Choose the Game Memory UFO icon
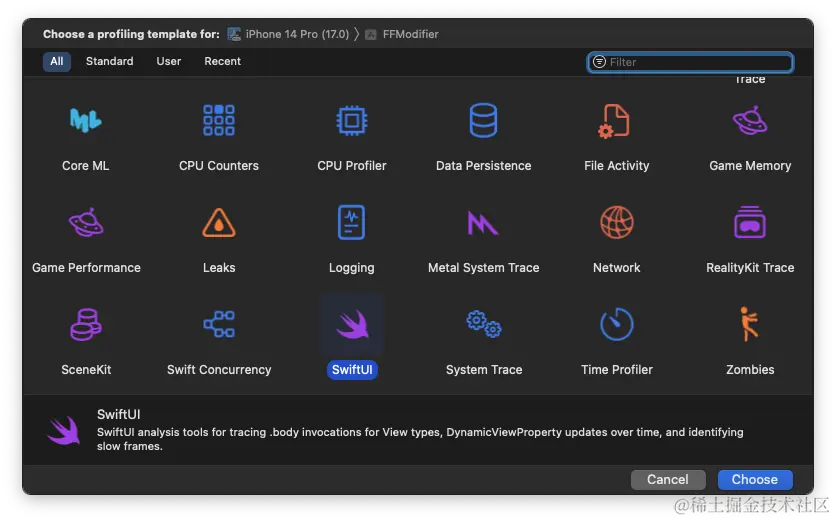 click(750, 121)
